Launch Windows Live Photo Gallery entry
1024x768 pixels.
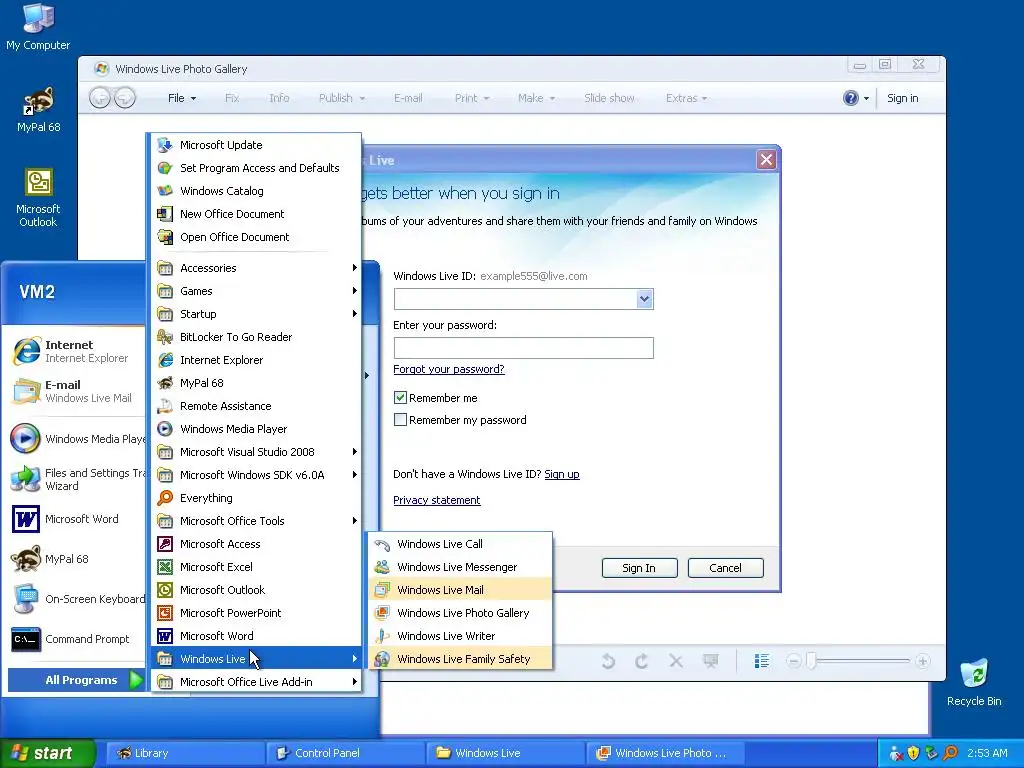460,613
